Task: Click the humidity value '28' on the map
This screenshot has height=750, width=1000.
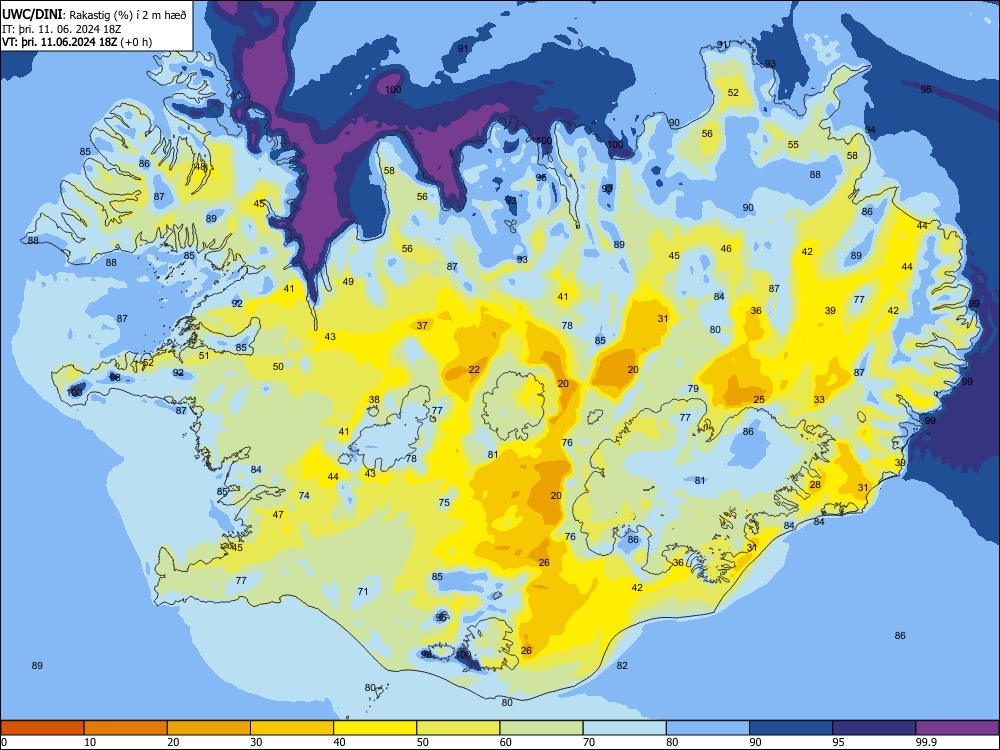Action: [815, 485]
